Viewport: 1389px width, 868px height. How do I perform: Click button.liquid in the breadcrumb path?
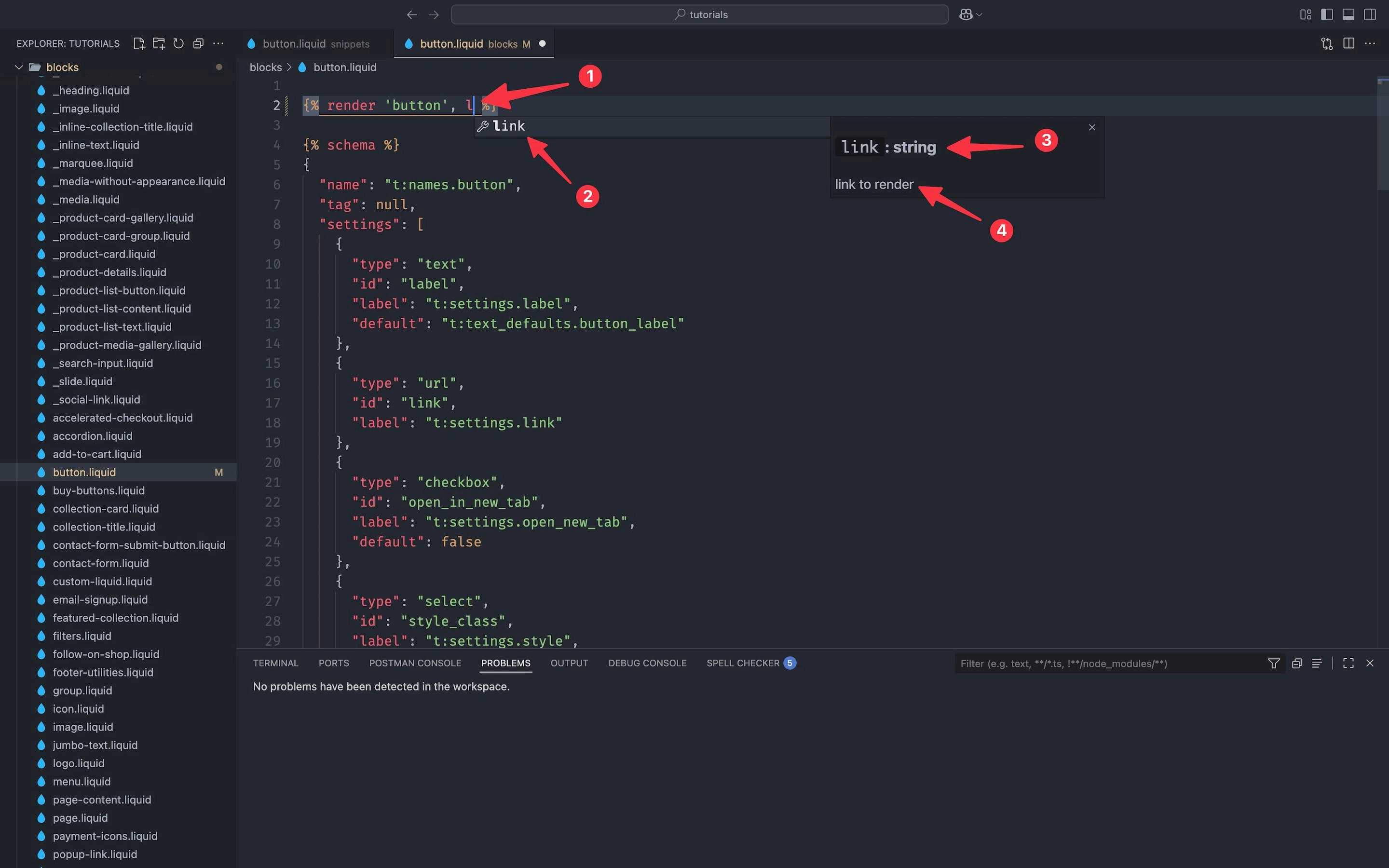(344, 67)
